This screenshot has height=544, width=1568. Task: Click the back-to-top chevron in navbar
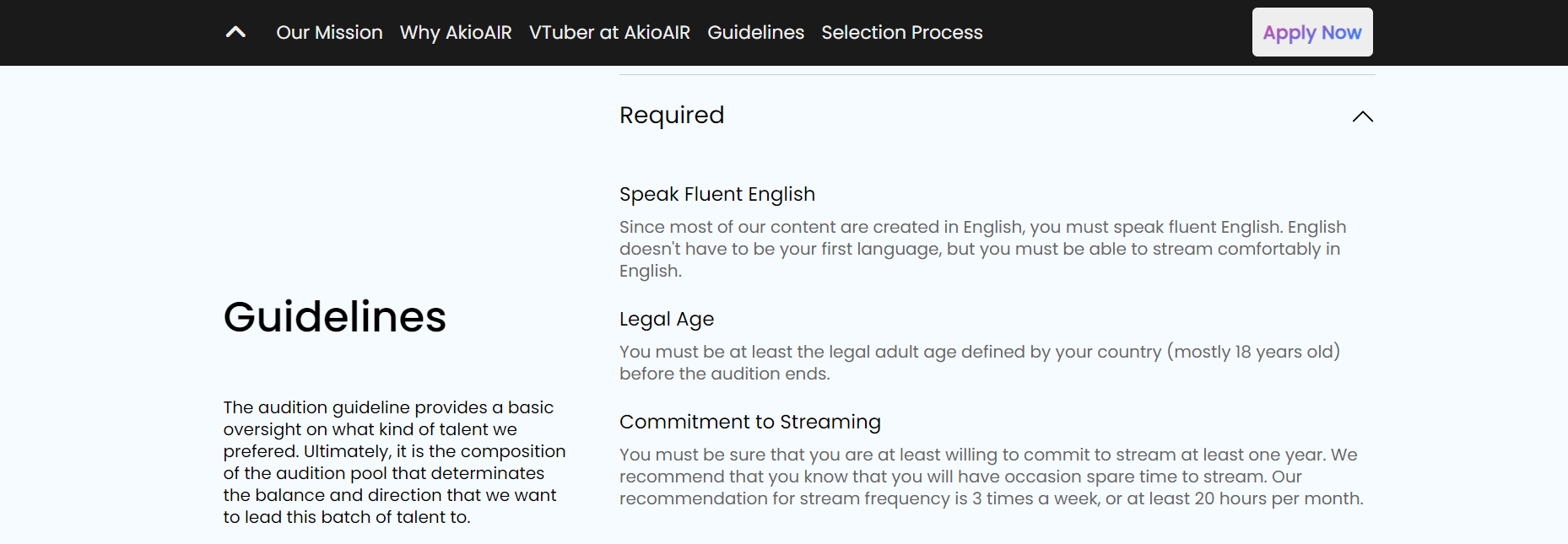(x=235, y=32)
